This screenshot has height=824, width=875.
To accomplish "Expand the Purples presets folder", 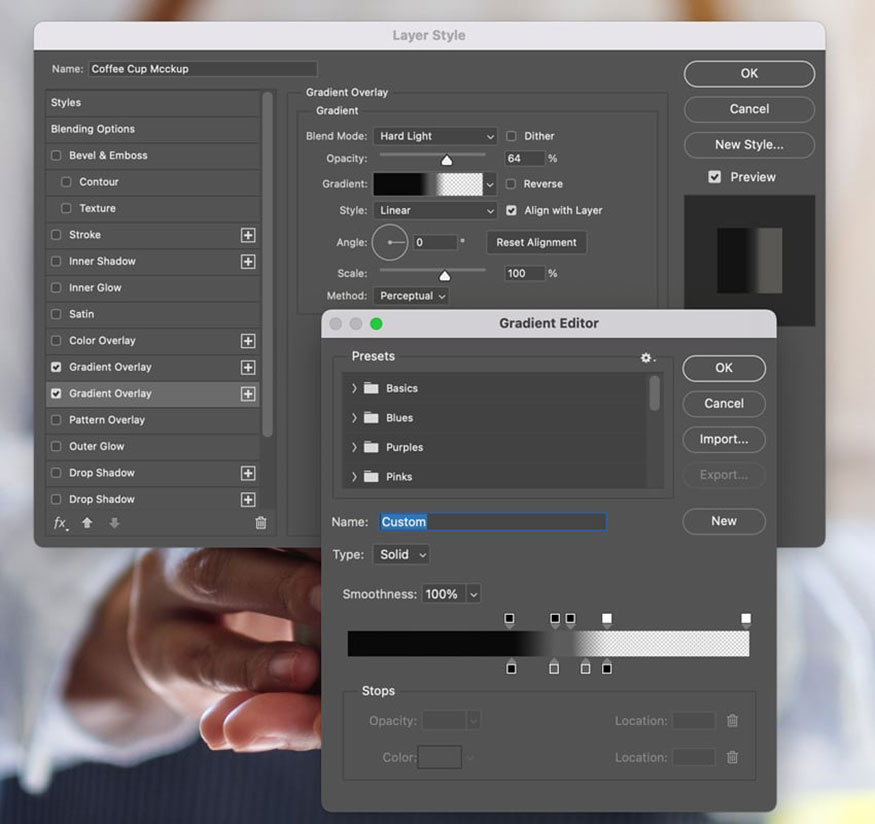I will tap(354, 447).
